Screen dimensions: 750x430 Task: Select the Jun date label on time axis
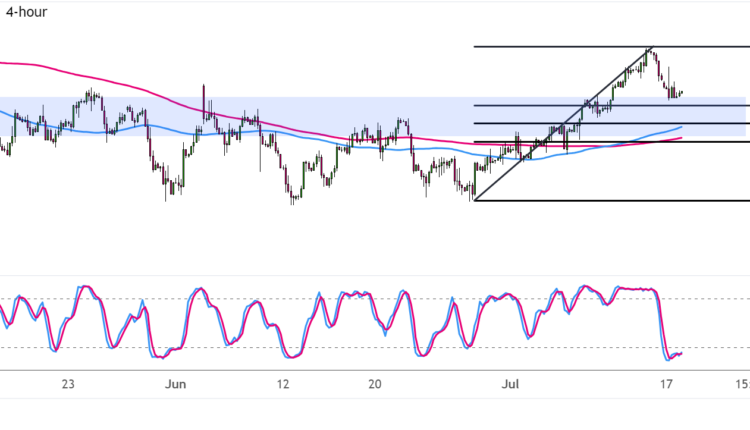[x=175, y=383]
